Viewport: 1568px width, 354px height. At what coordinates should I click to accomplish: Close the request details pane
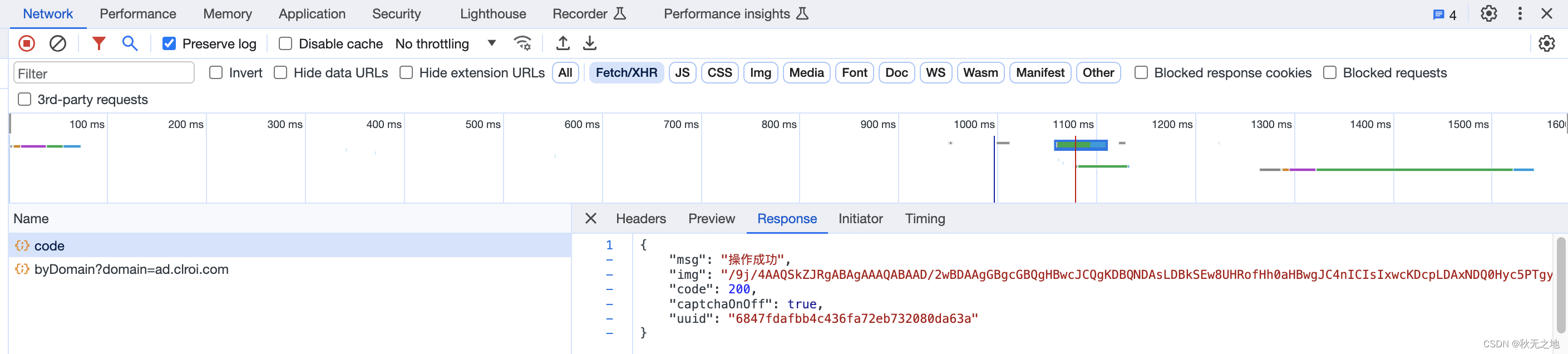point(590,219)
